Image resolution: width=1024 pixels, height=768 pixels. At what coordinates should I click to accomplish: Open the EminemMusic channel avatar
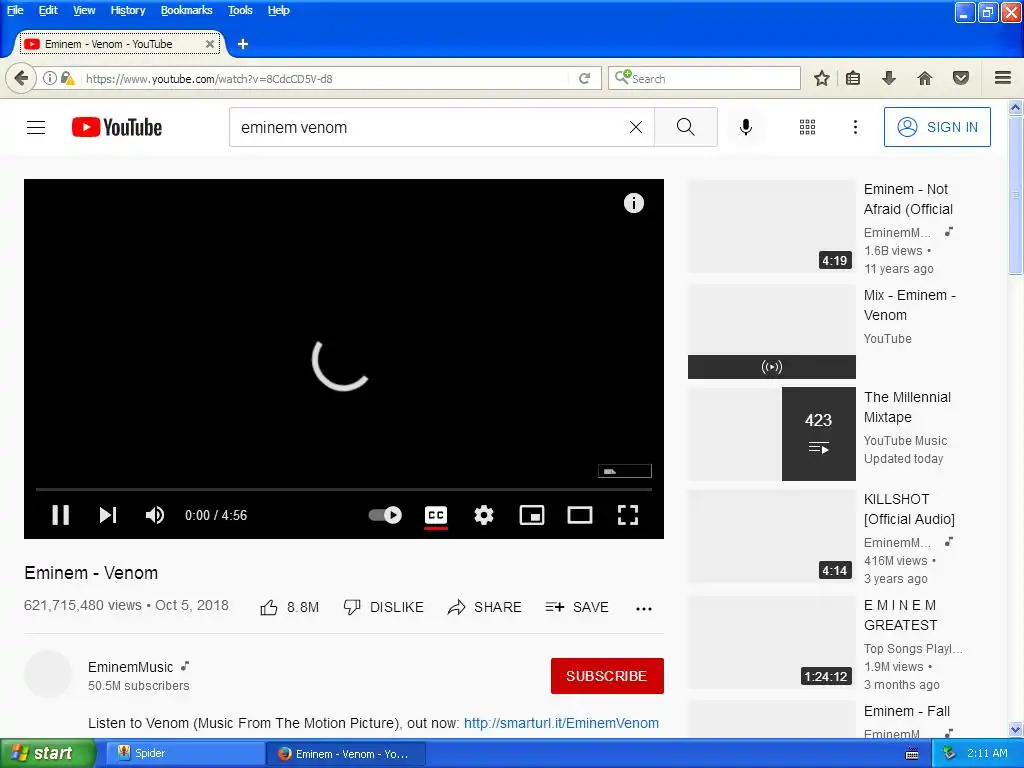click(x=48, y=675)
